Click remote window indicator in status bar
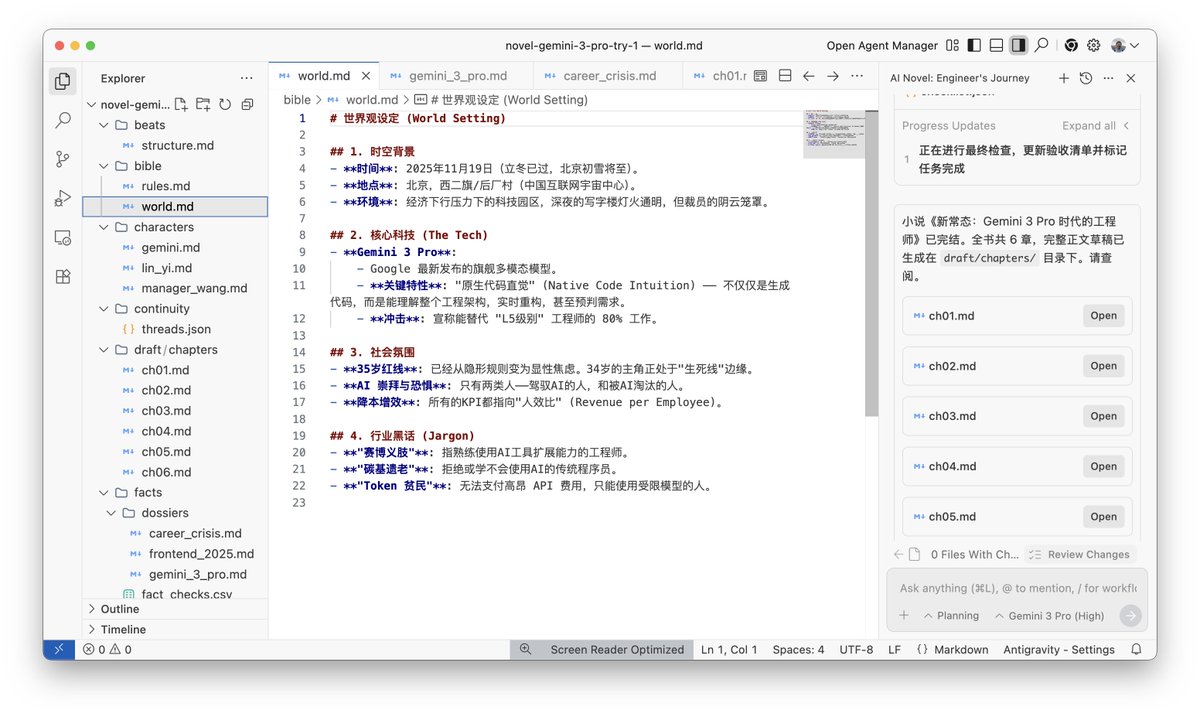The image size is (1200, 717). (59, 649)
